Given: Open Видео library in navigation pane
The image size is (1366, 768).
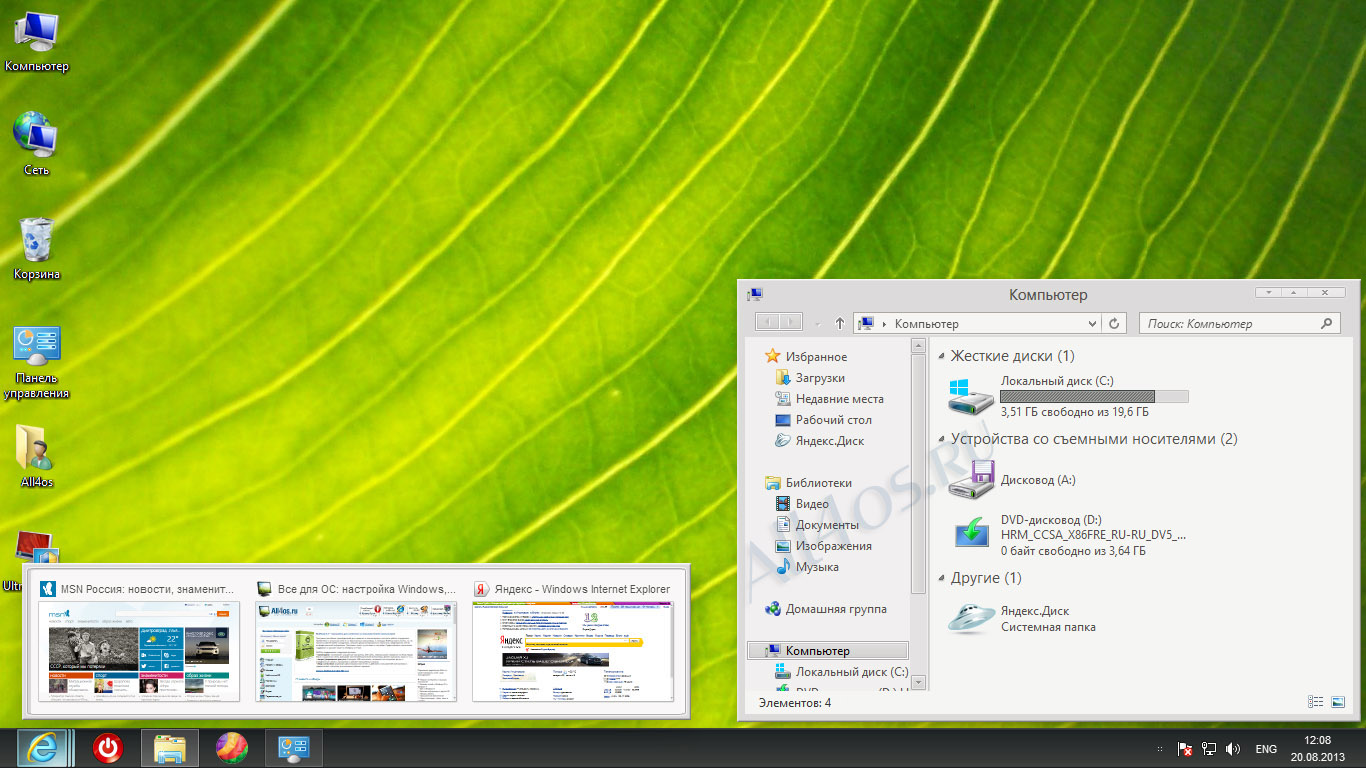Looking at the screenshot, I should pos(802,504).
